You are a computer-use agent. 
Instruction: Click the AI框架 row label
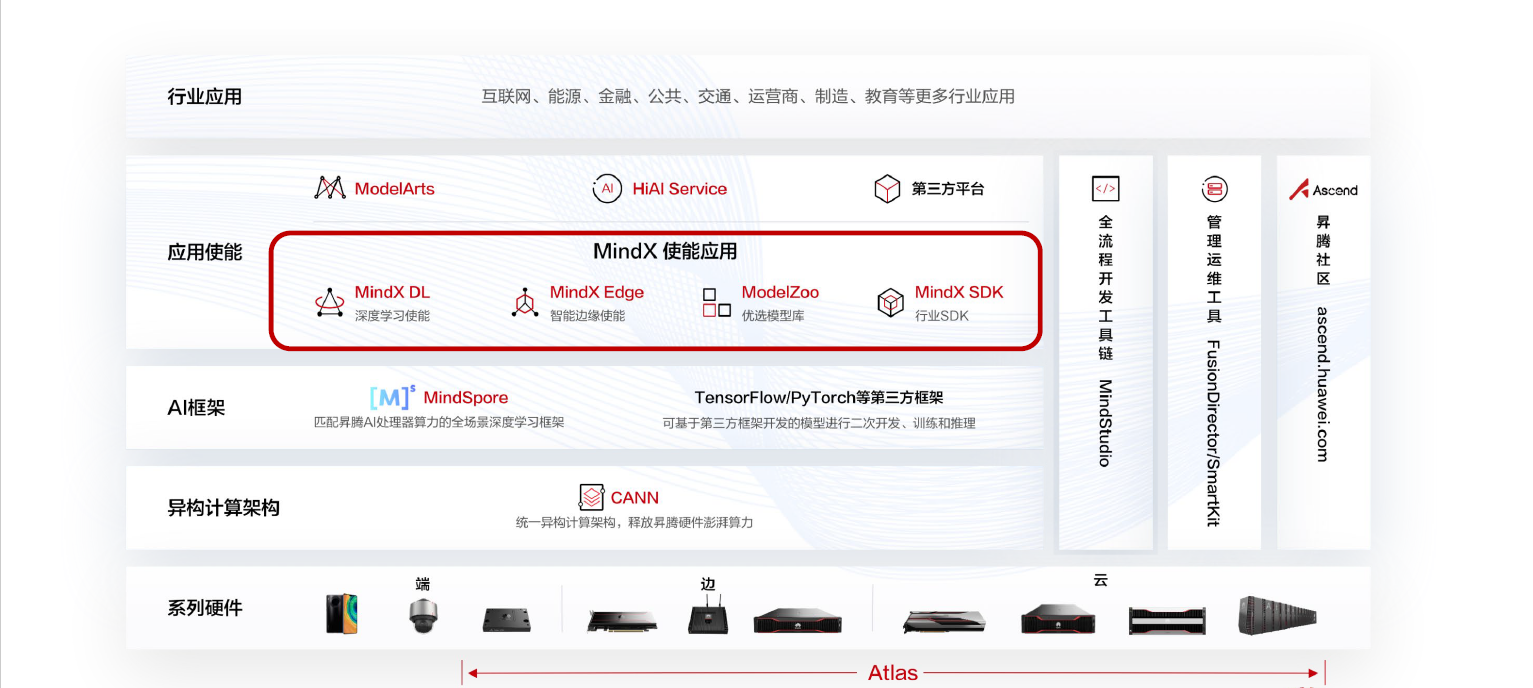196,408
